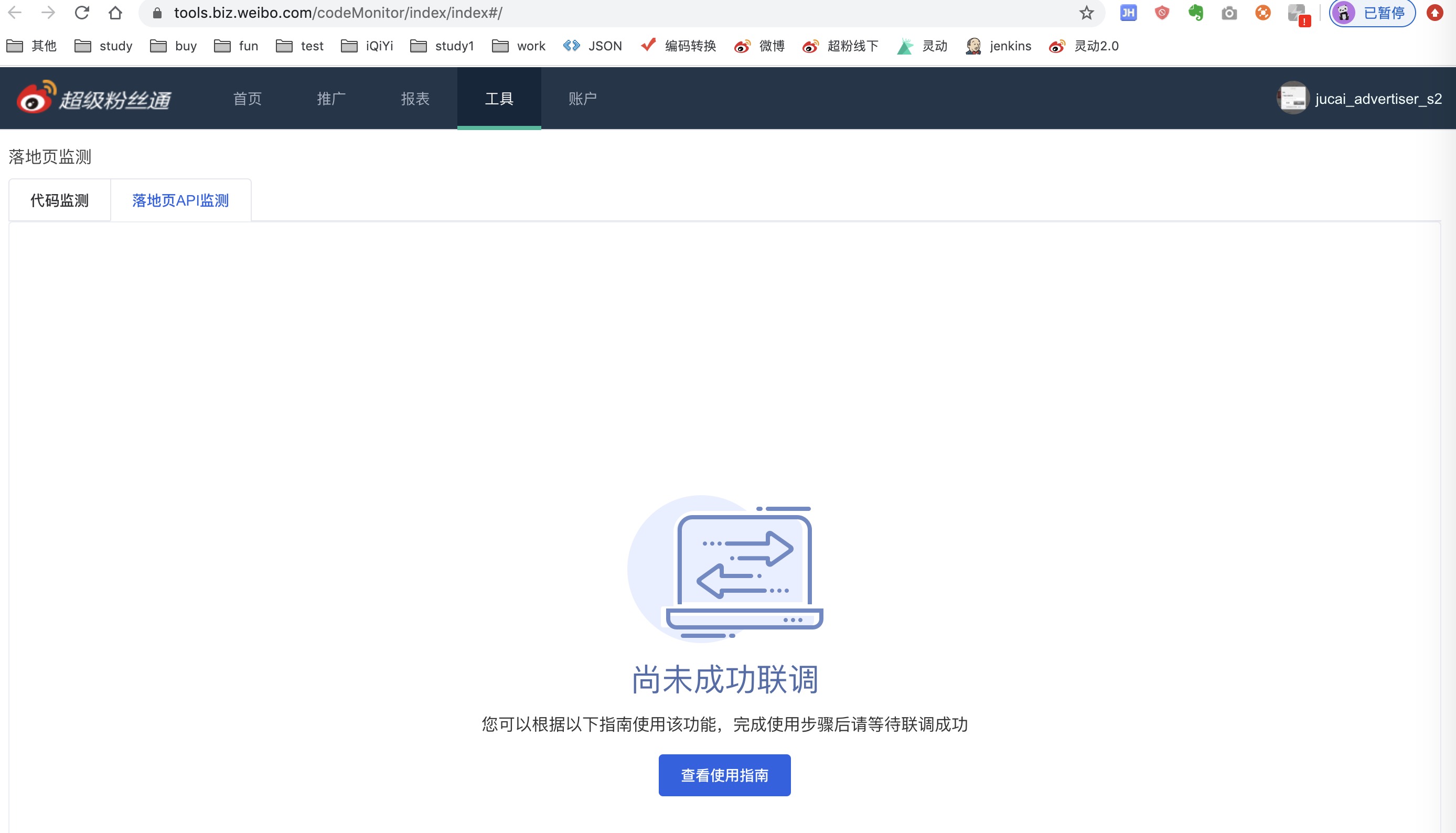Open the 推广 nav menu
This screenshot has width=1456, height=833.
pos(331,99)
